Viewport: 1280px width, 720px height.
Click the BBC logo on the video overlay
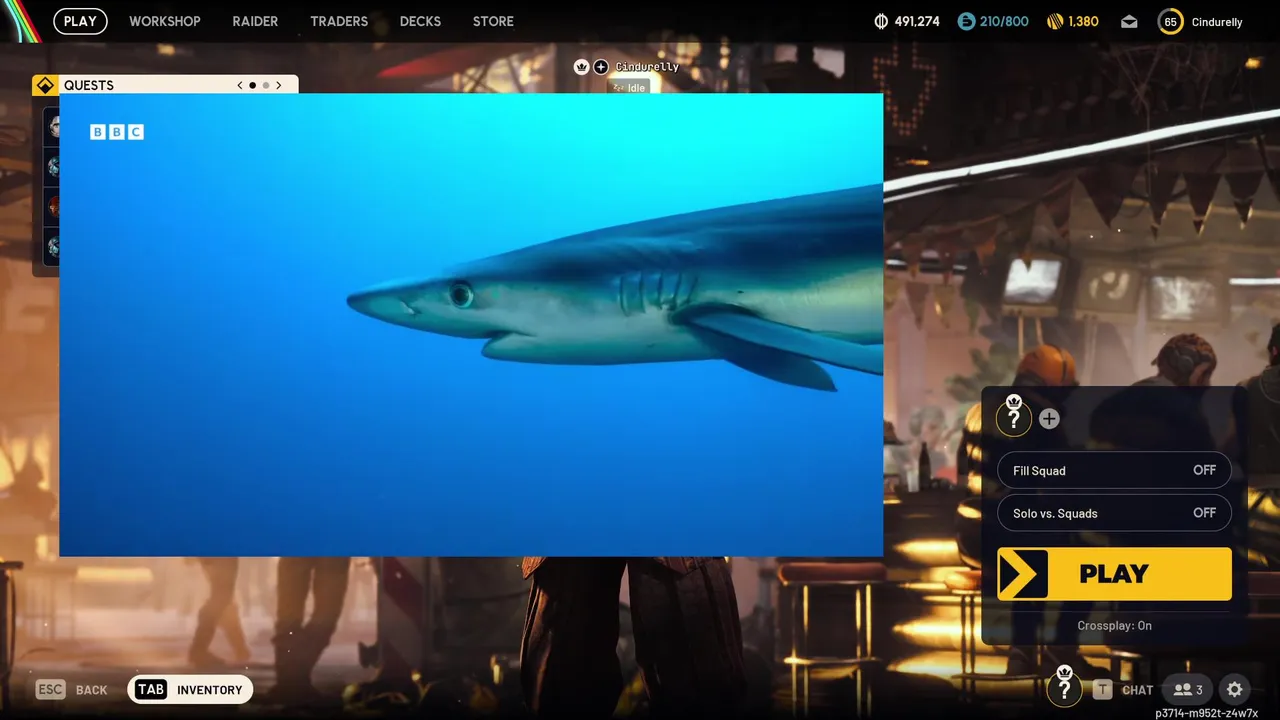click(117, 132)
